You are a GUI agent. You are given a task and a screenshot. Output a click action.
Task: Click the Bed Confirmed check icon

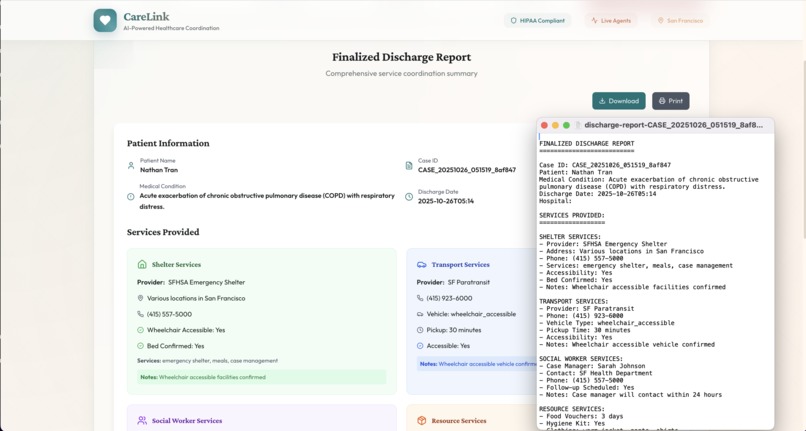pyautogui.click(x=140, y=346)
